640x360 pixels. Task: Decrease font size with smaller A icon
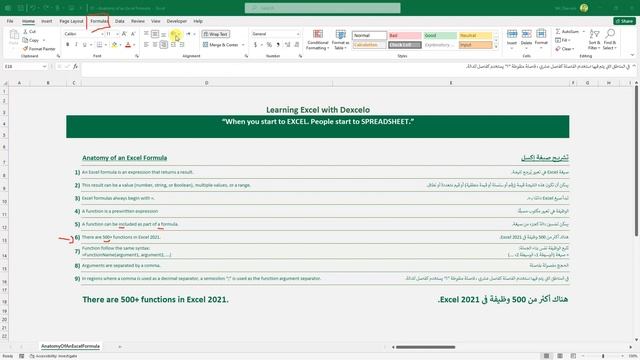coord(133,34)
